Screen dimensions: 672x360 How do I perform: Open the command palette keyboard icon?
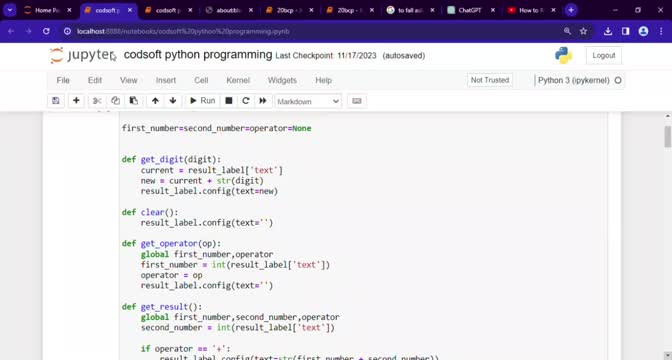(x=357, y=101)
